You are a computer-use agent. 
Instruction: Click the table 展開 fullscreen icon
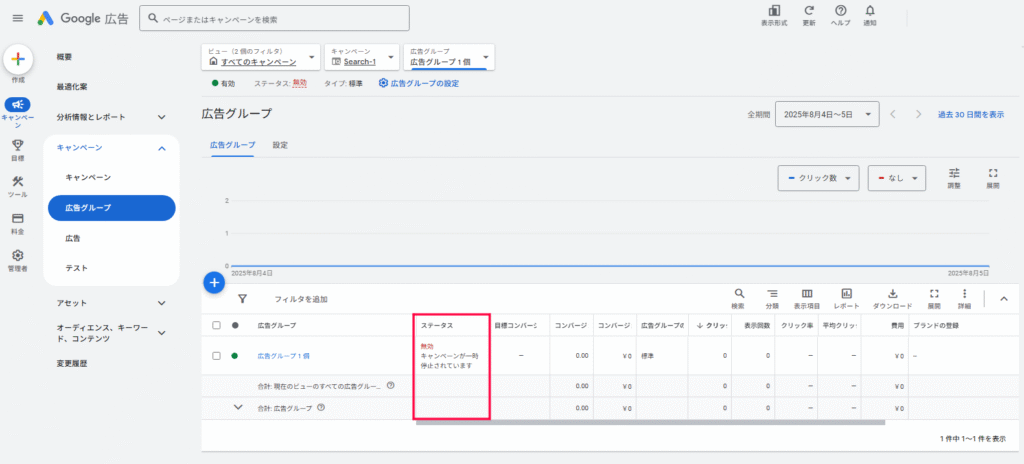pos(934,293)
